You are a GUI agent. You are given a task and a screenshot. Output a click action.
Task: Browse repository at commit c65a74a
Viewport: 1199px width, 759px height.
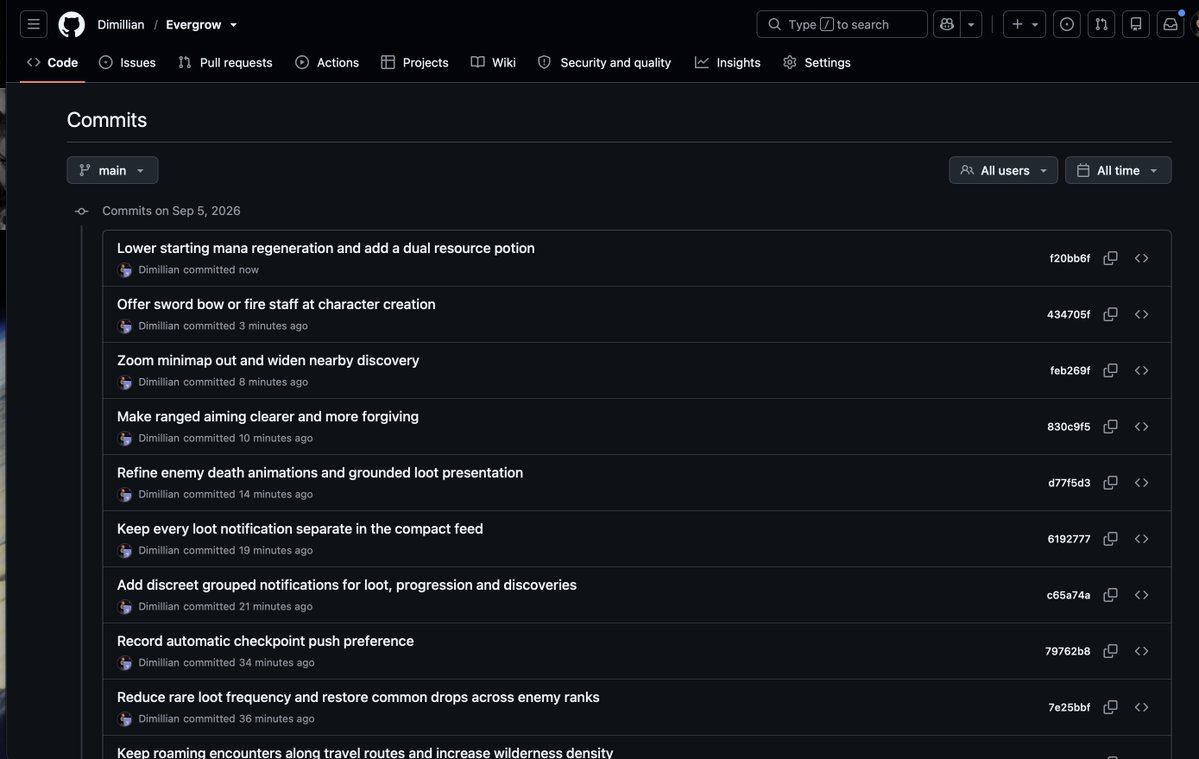pos(1142,595)
